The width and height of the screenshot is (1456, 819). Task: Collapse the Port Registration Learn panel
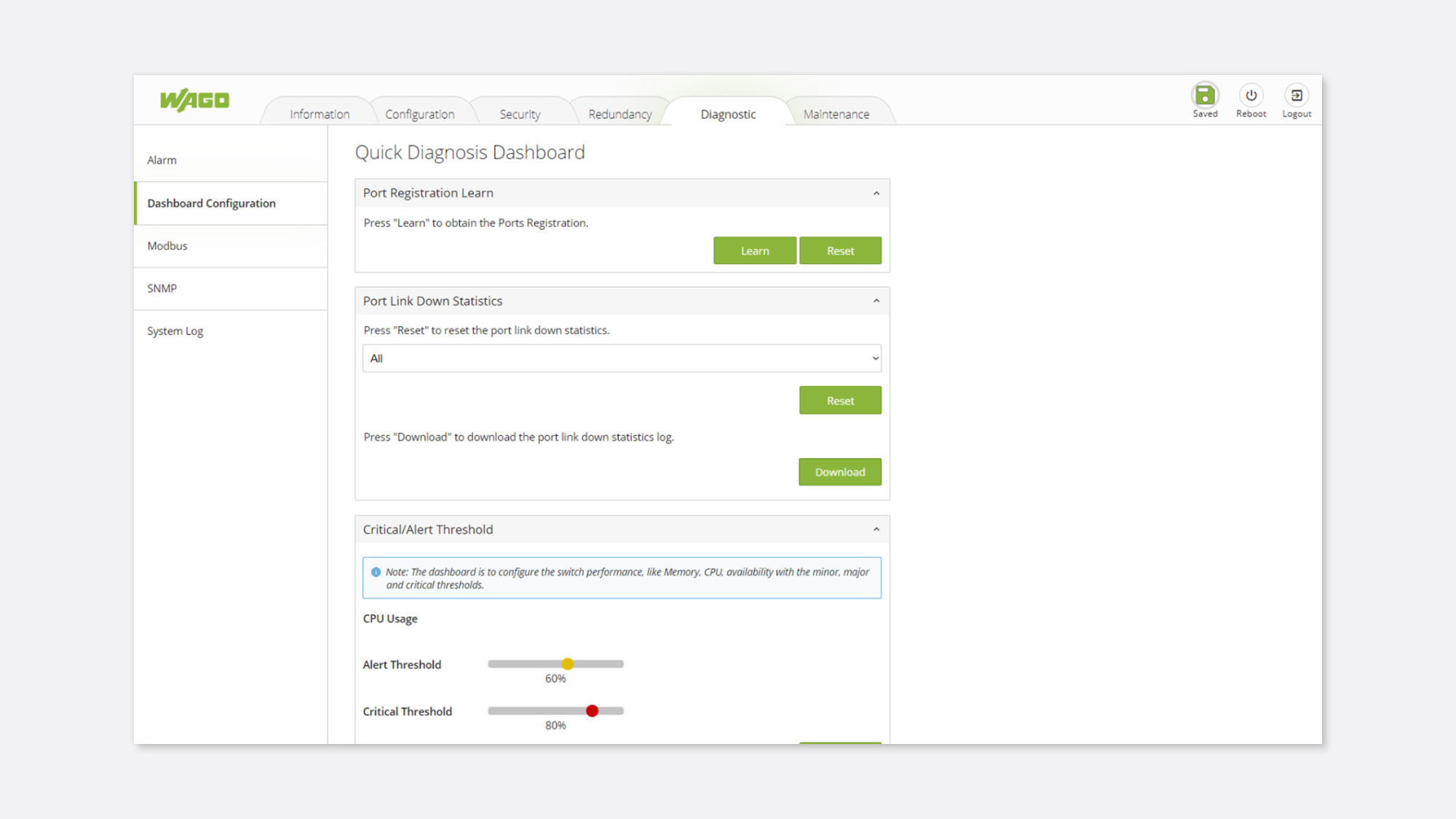(x=876, y=194)
